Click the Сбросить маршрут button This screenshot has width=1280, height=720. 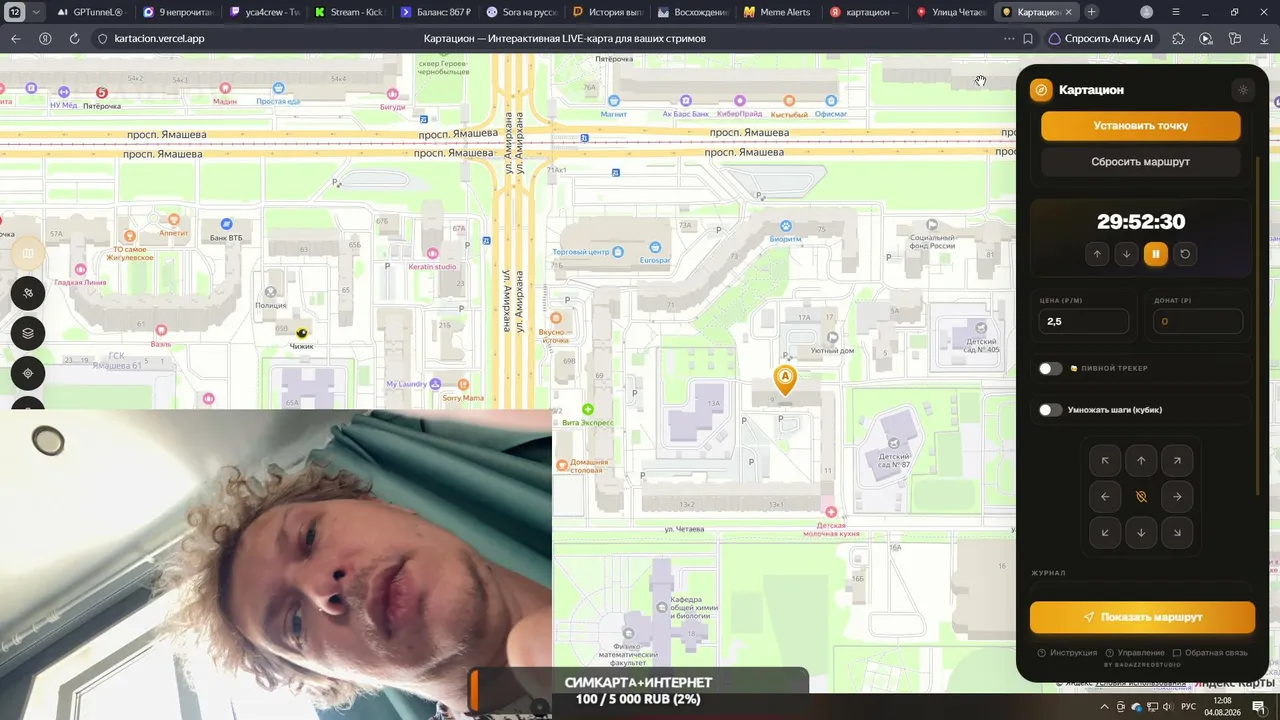1141,162
